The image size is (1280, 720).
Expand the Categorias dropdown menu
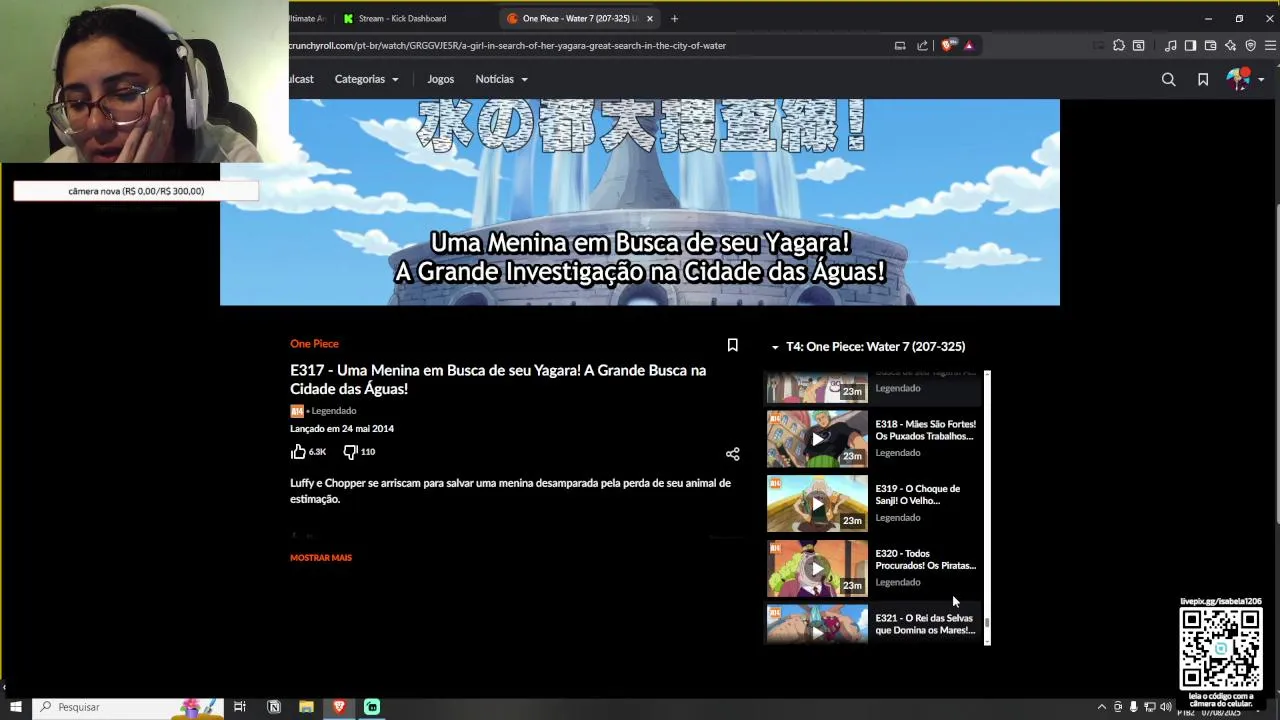point(366,79)
